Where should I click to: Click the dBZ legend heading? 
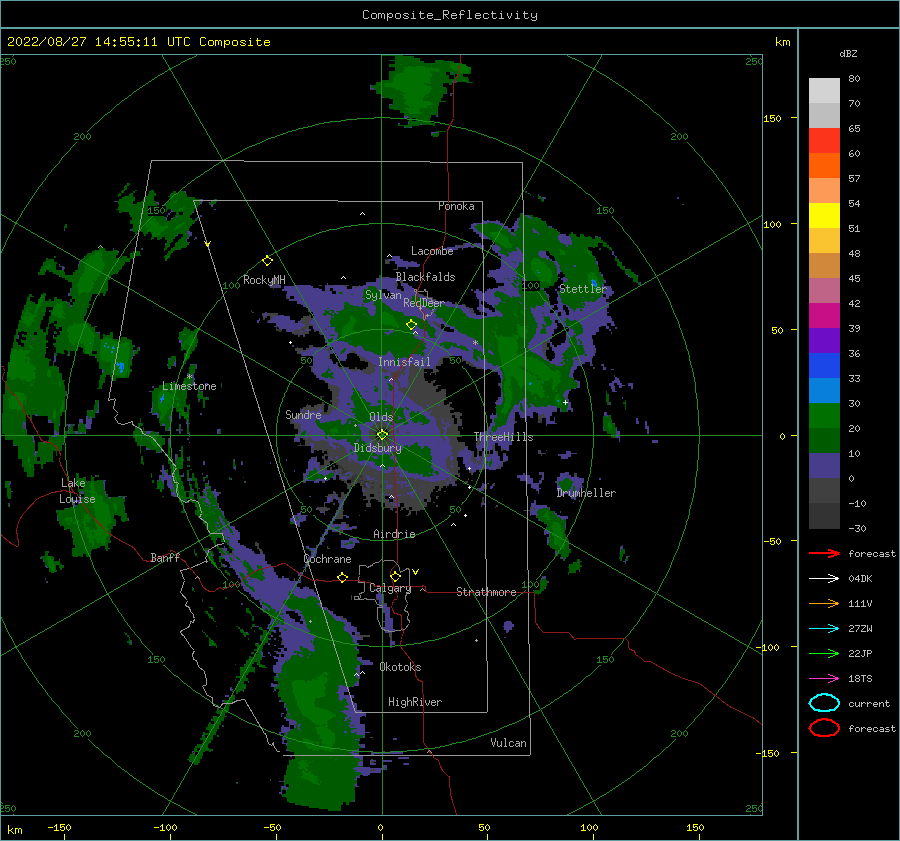pyautogui.click(x=848, y=53)
